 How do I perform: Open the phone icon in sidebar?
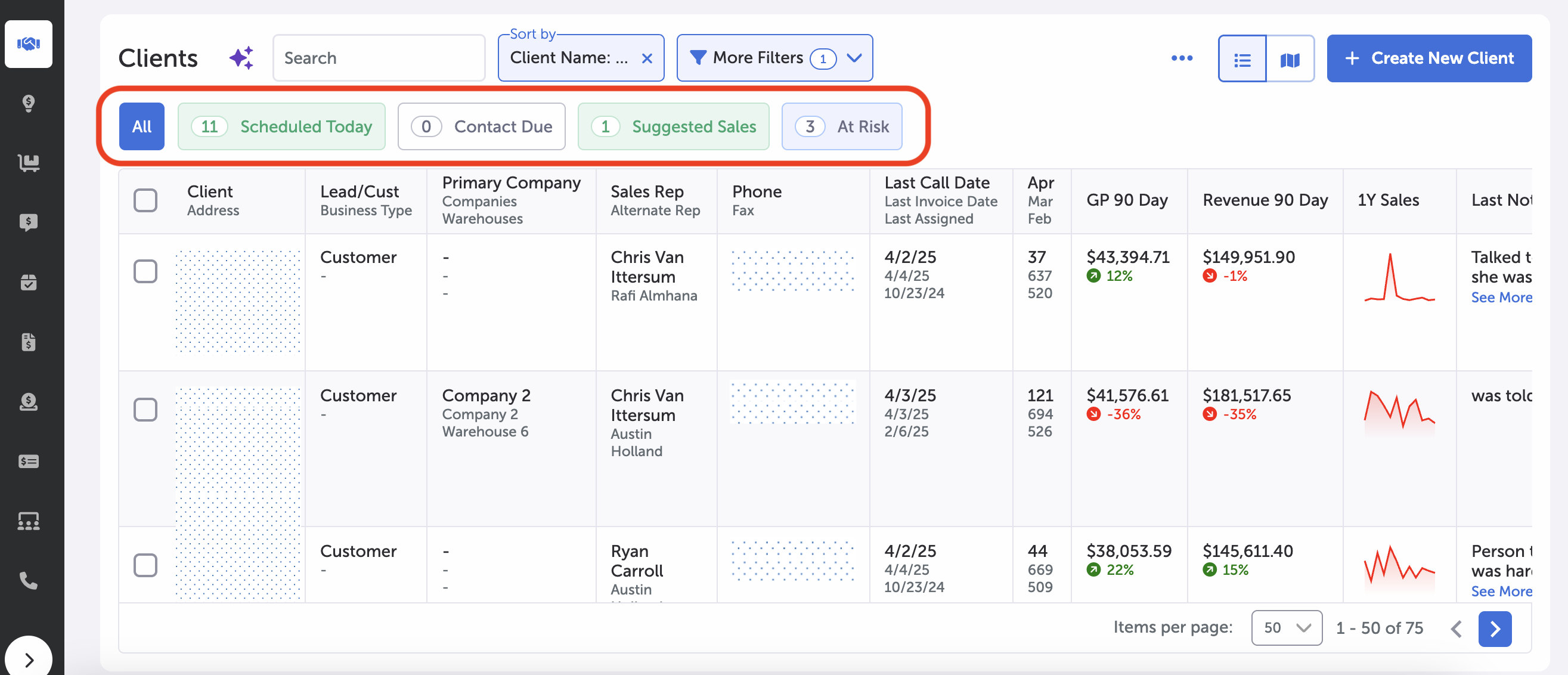[x=28, y=581]
